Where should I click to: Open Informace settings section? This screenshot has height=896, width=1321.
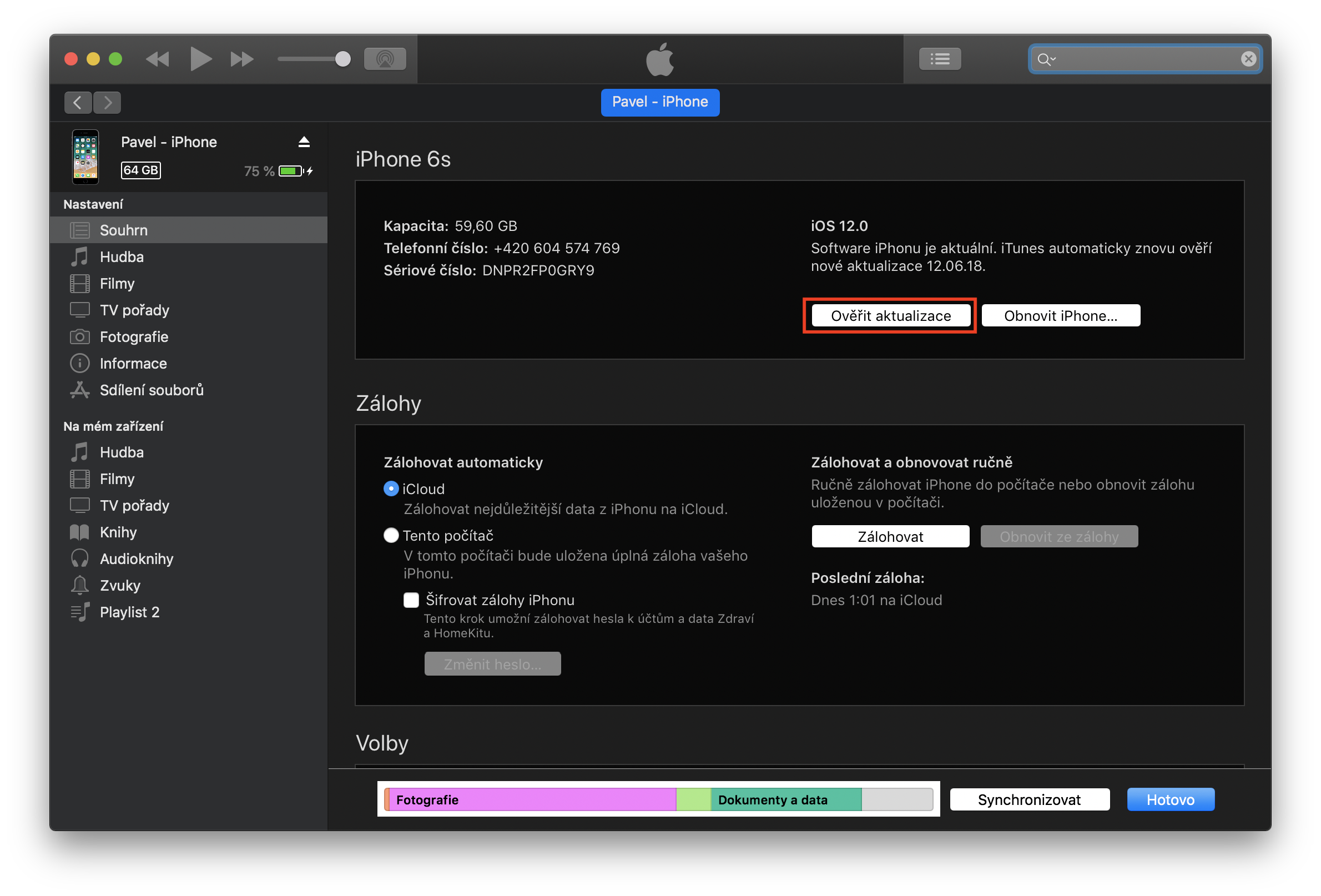click(133, 363)
